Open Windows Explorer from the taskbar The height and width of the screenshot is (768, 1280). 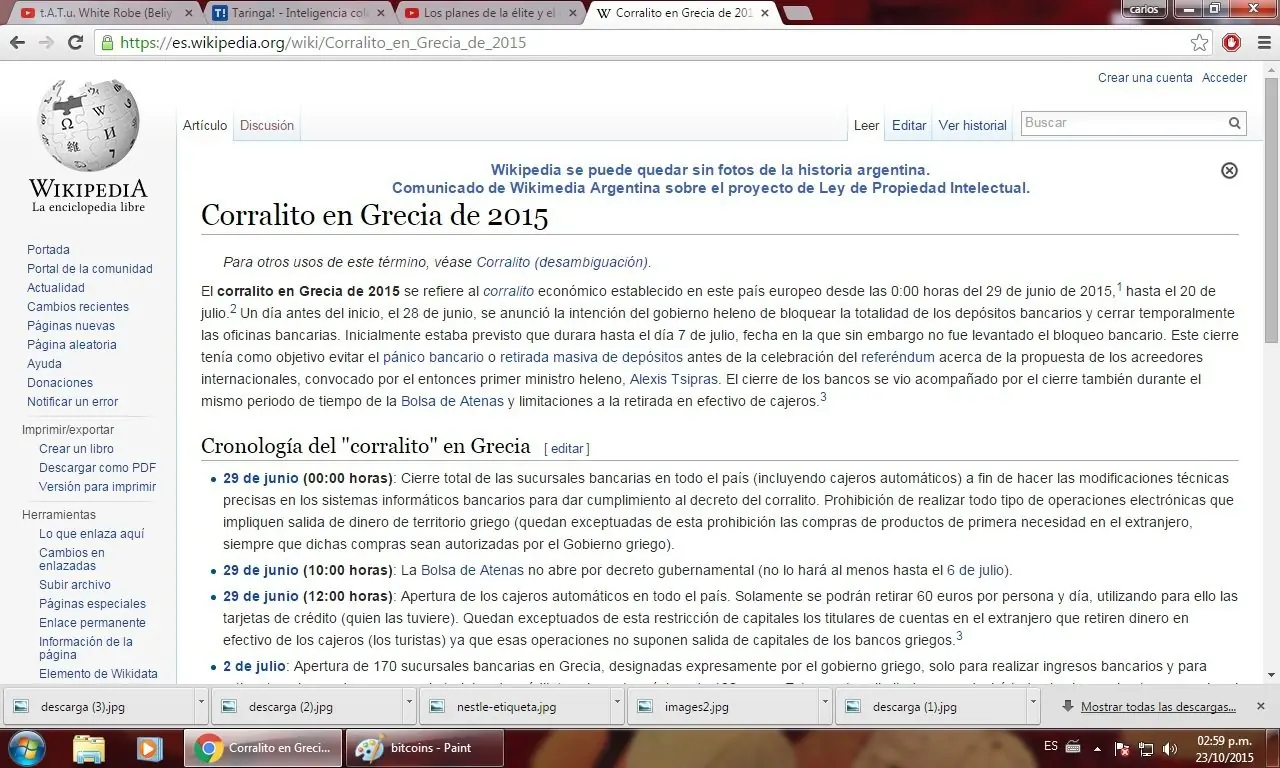89,748
